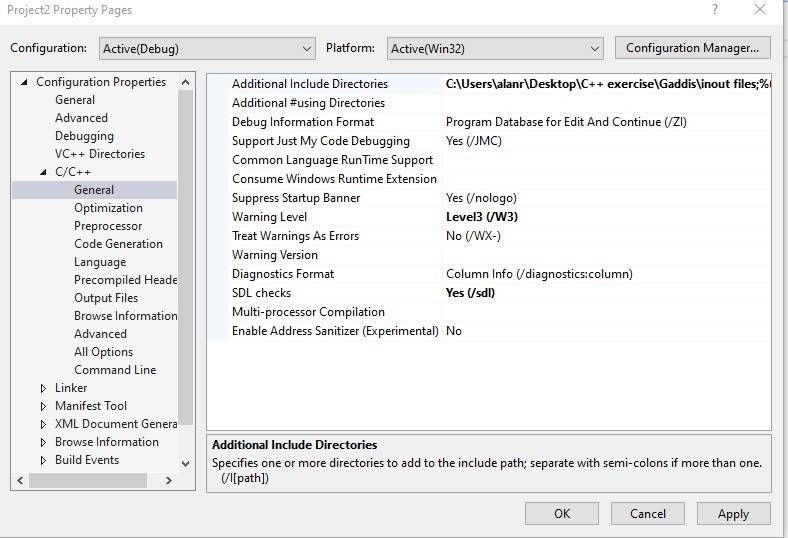The width and height of the screenshot is (788, 538).
Task: Expand the Manifest Tool node
Action: coord(43,406)
